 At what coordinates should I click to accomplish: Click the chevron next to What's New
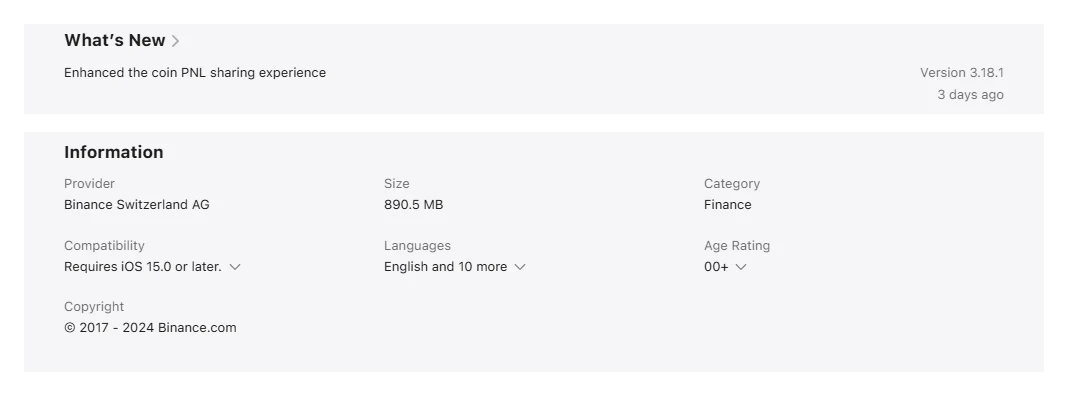[x=176, y=41]
